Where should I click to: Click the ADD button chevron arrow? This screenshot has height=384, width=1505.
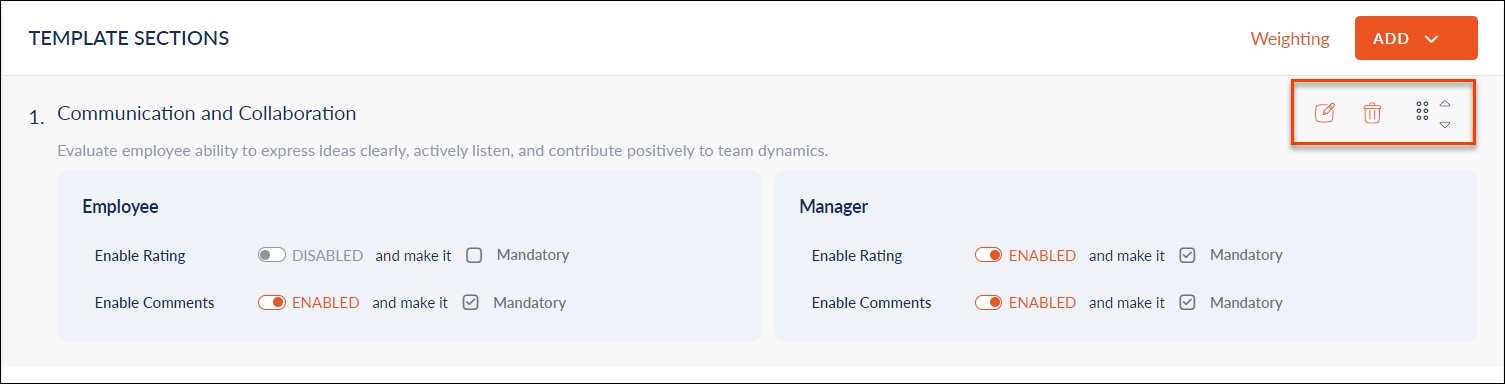point(1431,39)
